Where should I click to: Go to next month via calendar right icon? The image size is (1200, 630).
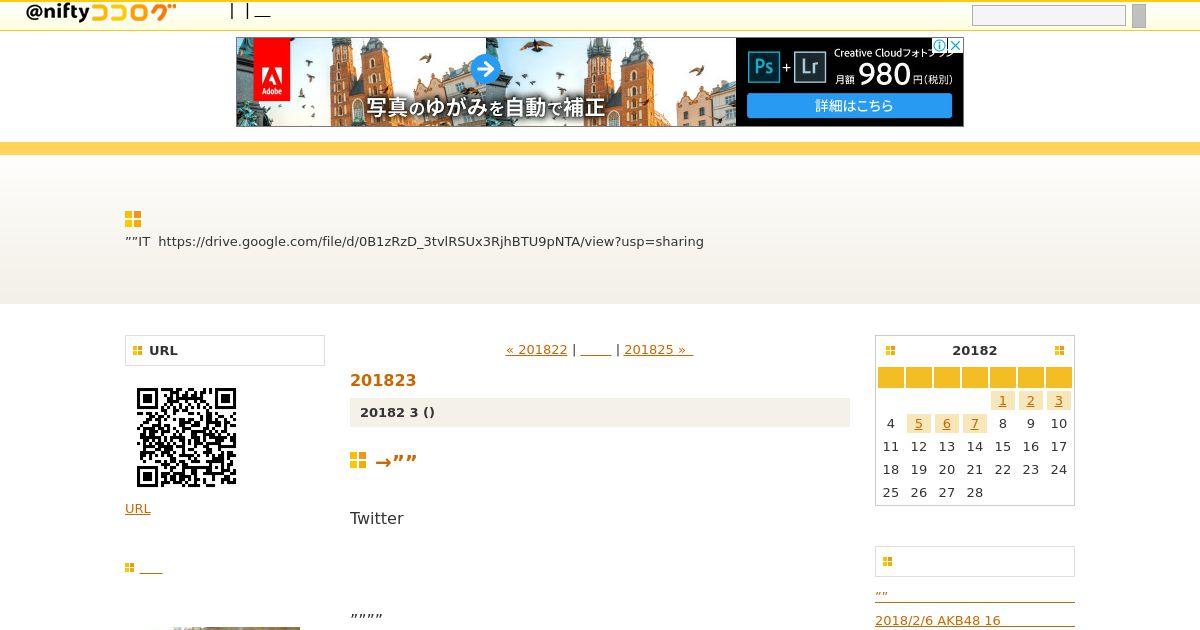(x=1059, y=350)
